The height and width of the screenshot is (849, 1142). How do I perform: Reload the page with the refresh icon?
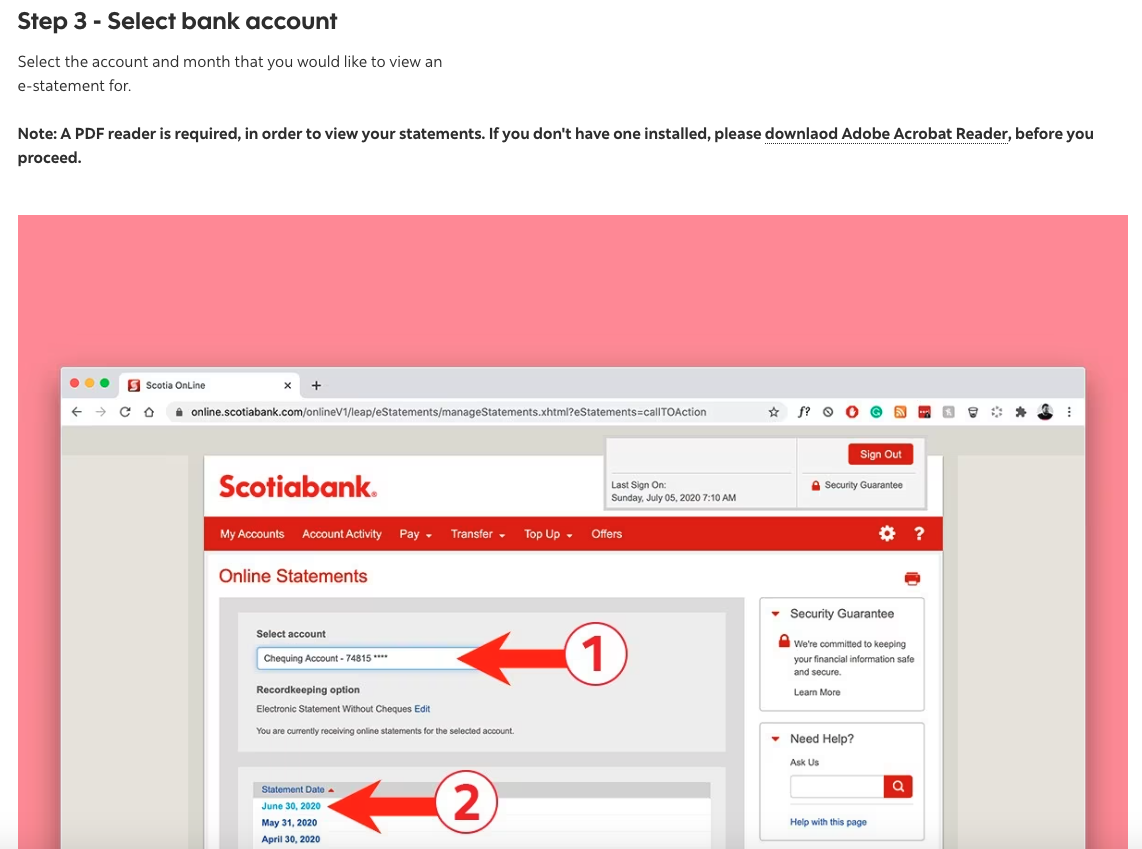(x=125, y=412)
